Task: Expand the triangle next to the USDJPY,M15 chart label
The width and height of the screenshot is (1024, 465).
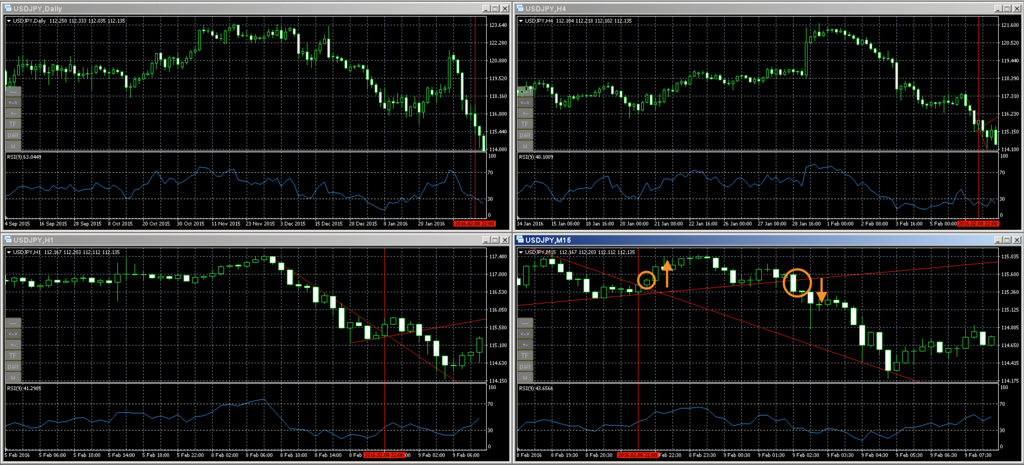Action: (520, 251)
